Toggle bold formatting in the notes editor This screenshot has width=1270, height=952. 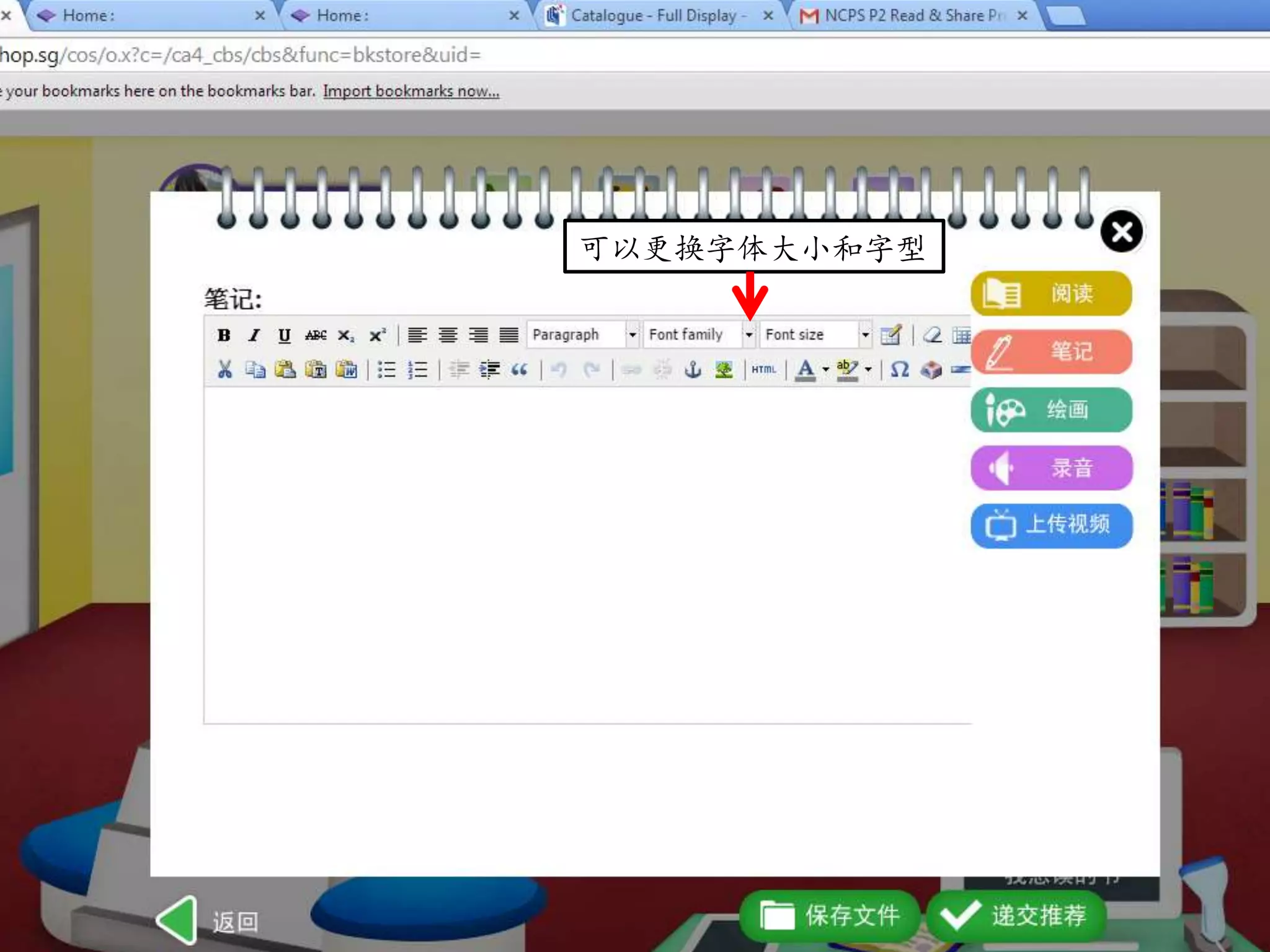point(224,335)
